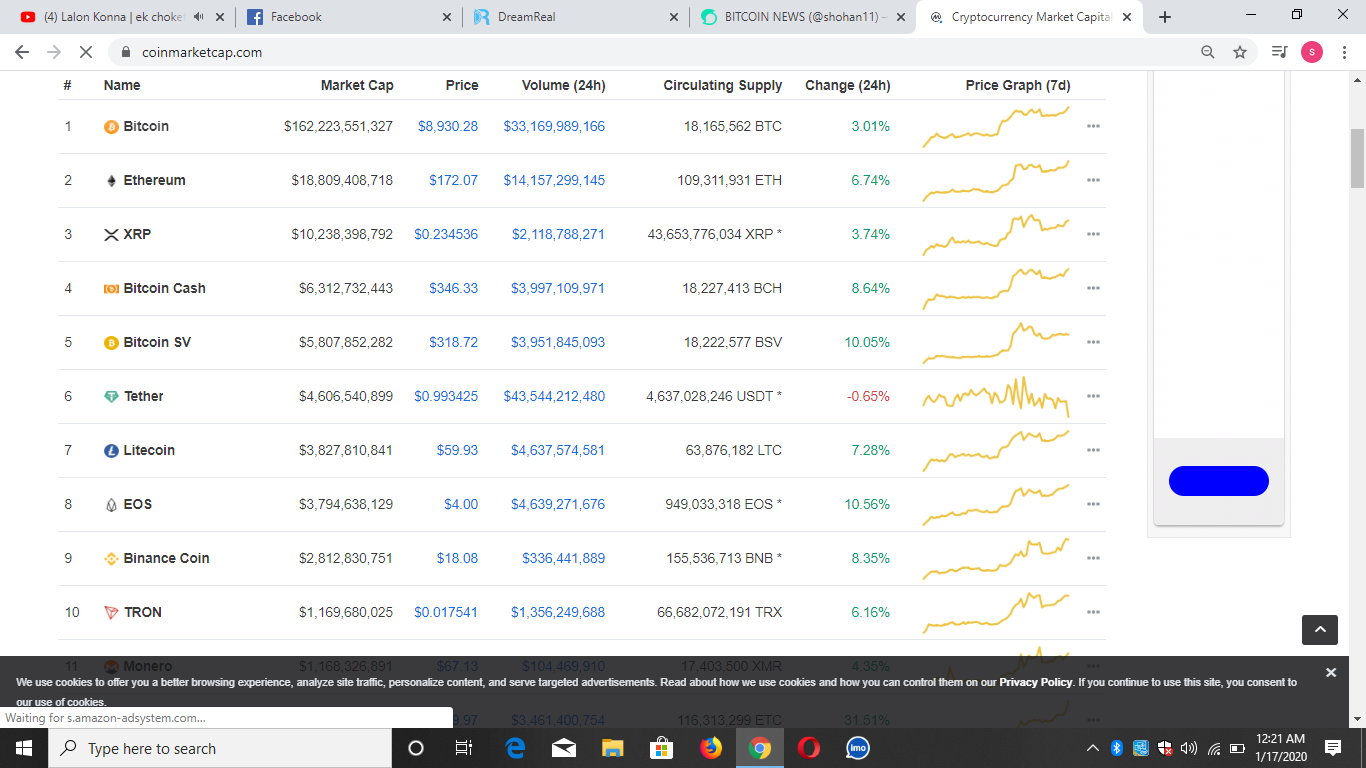Click the volume icon in the system tray

1189,748
